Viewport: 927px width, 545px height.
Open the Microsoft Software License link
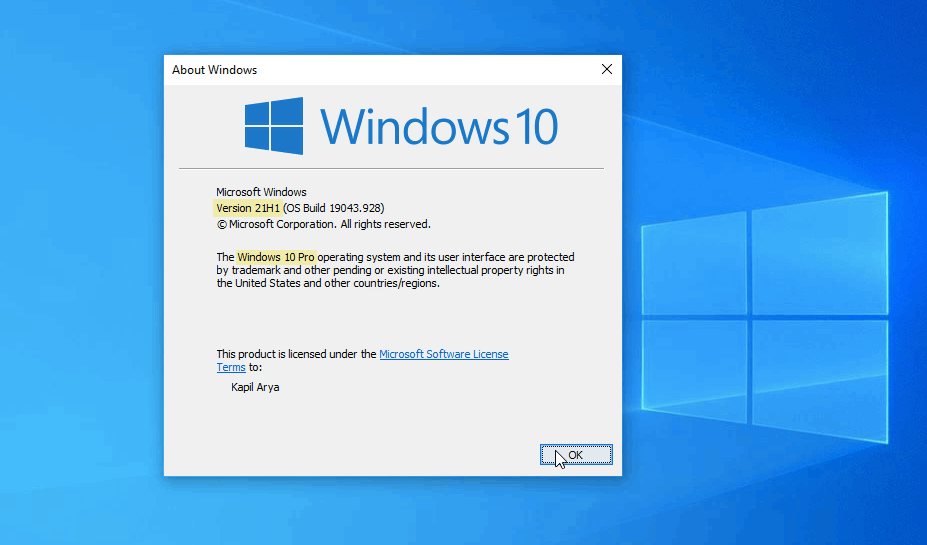click(443, 354)
